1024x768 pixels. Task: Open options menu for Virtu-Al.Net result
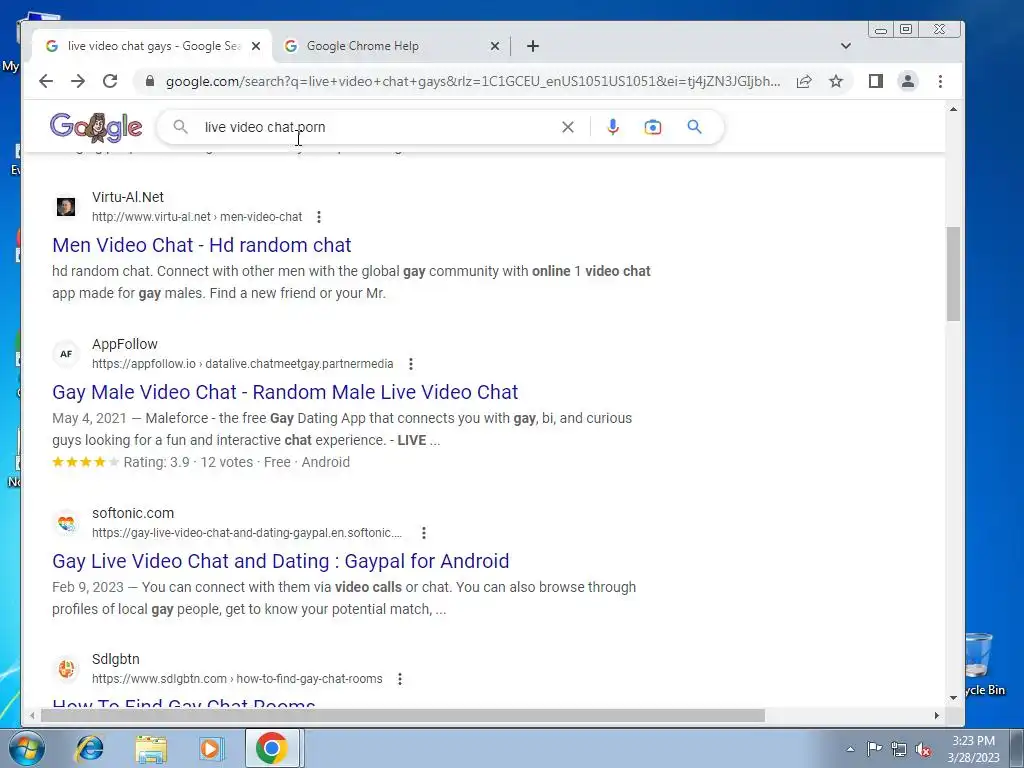pos(319,217)
